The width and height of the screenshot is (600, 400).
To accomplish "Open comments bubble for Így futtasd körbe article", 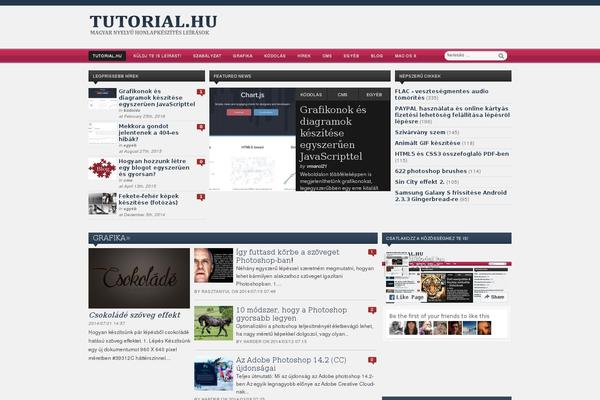I will (372, 252).
